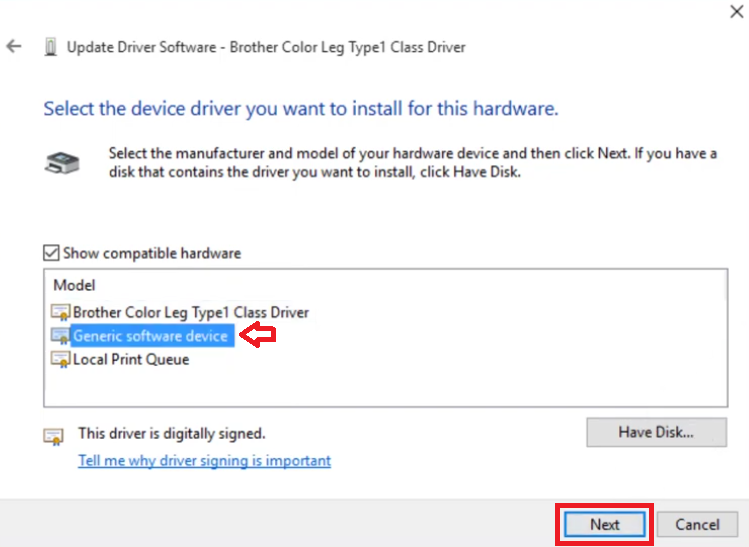Viewport: 749px width, 547px height.
Task: Click Next to continue the installation
Action: [604, 524]
